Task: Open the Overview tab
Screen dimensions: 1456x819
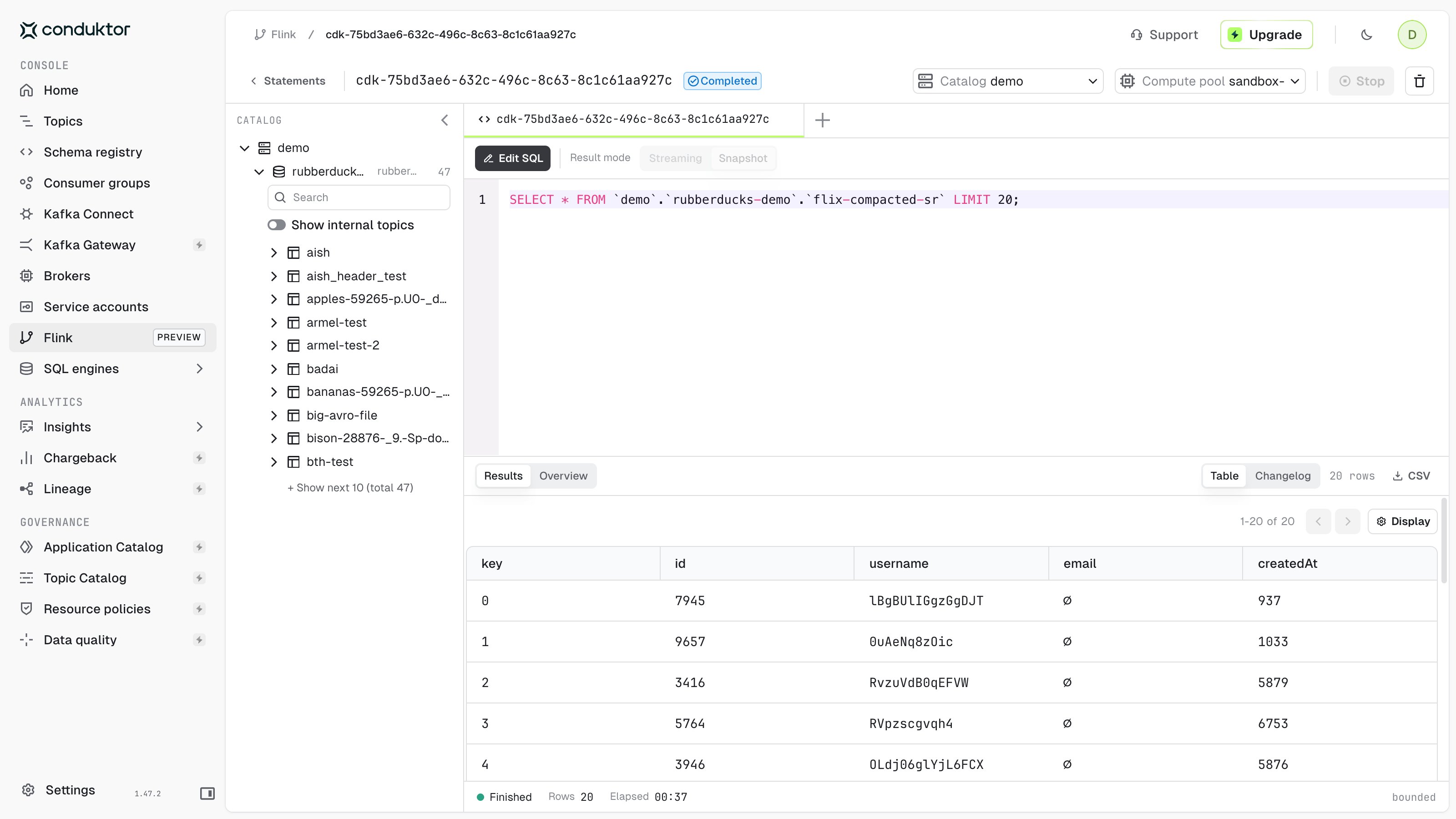Action: 563,476
